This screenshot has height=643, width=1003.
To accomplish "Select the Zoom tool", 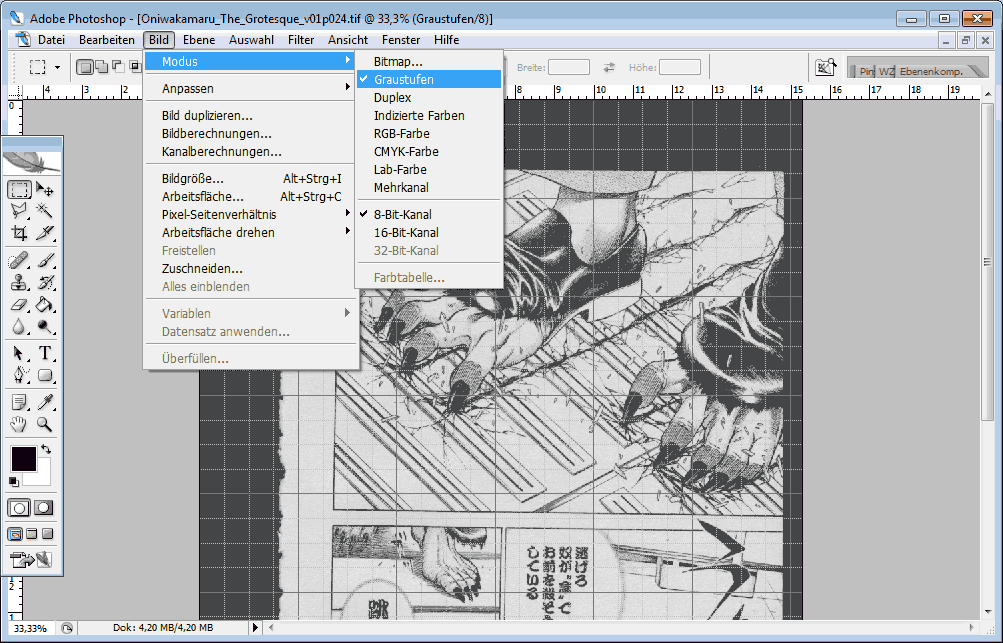I will (44, 424).
